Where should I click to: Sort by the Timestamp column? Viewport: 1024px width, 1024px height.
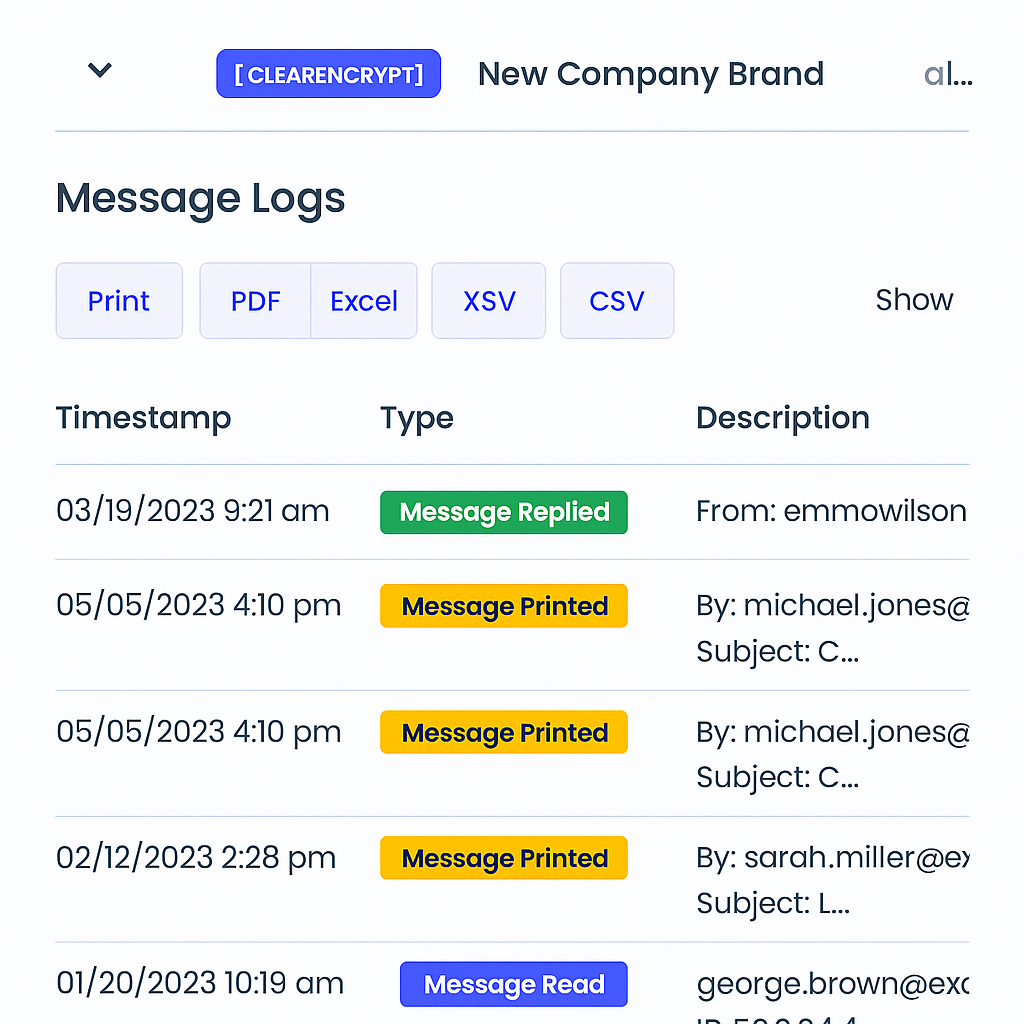point(143,418)
